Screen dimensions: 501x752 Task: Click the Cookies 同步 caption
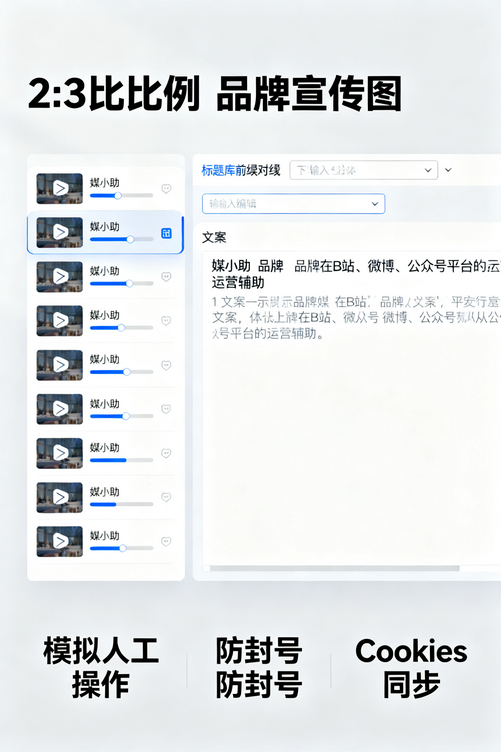tap(411, 667)
